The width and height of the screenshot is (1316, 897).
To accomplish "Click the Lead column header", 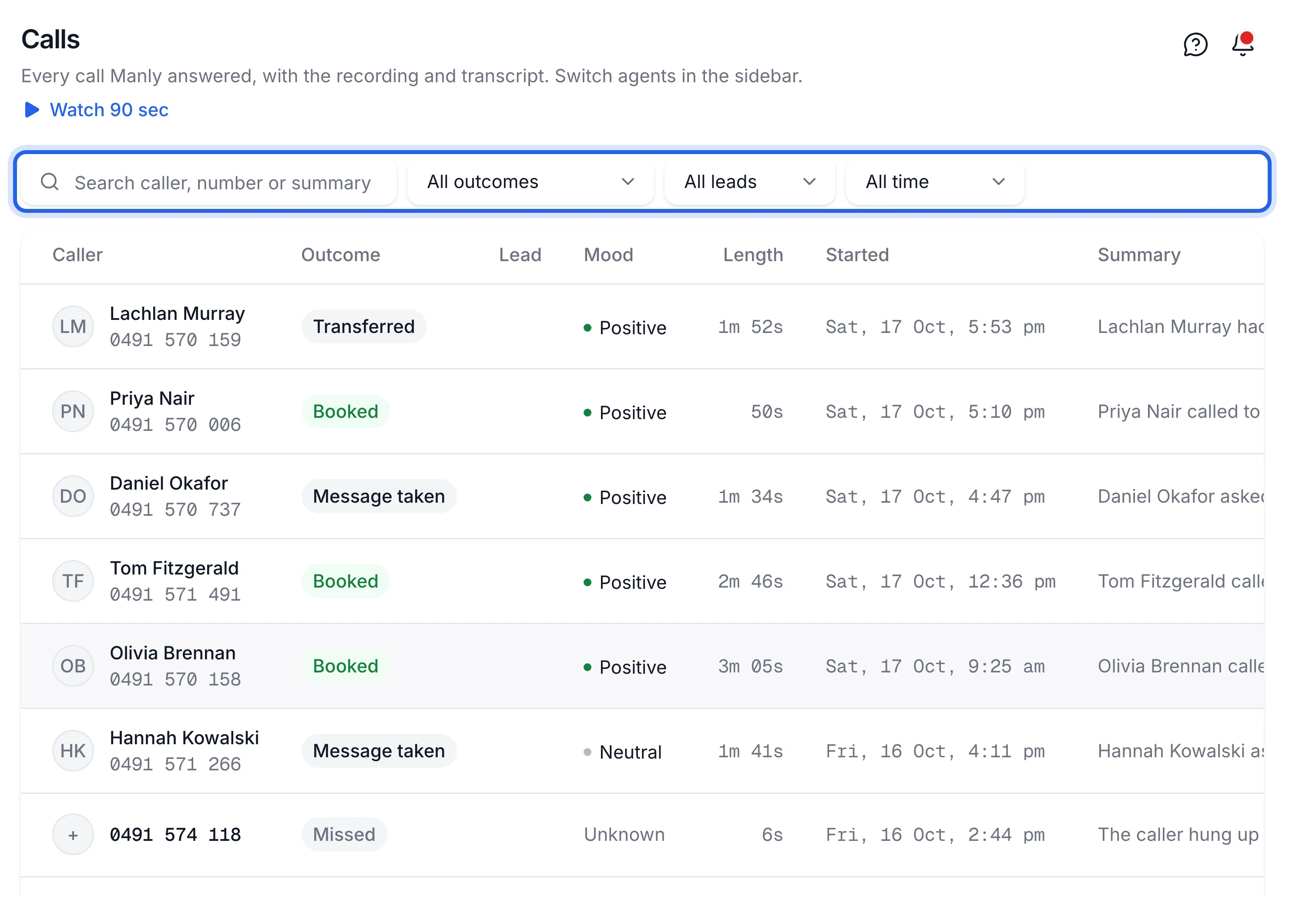I will coord(520,255).
